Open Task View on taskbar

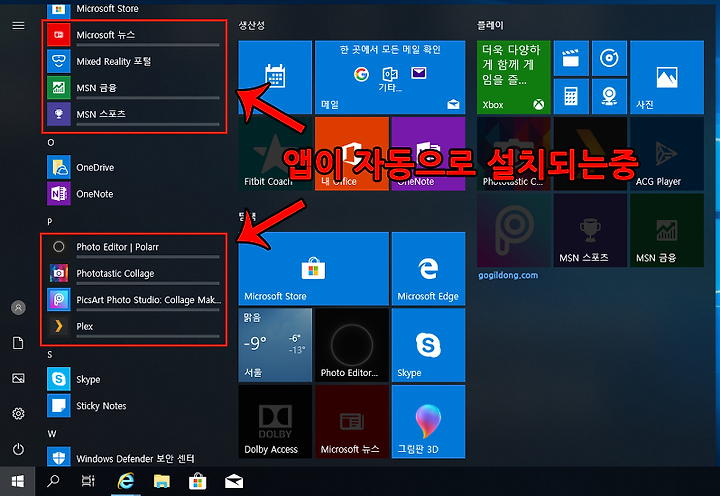(x=88, y=481)
